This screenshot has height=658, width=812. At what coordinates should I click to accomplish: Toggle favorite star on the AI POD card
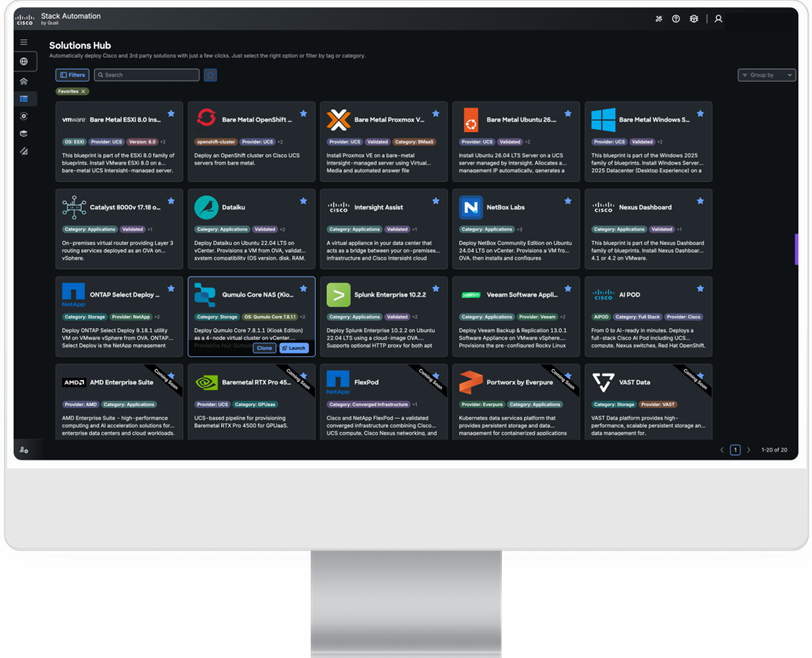pos(700,288)
